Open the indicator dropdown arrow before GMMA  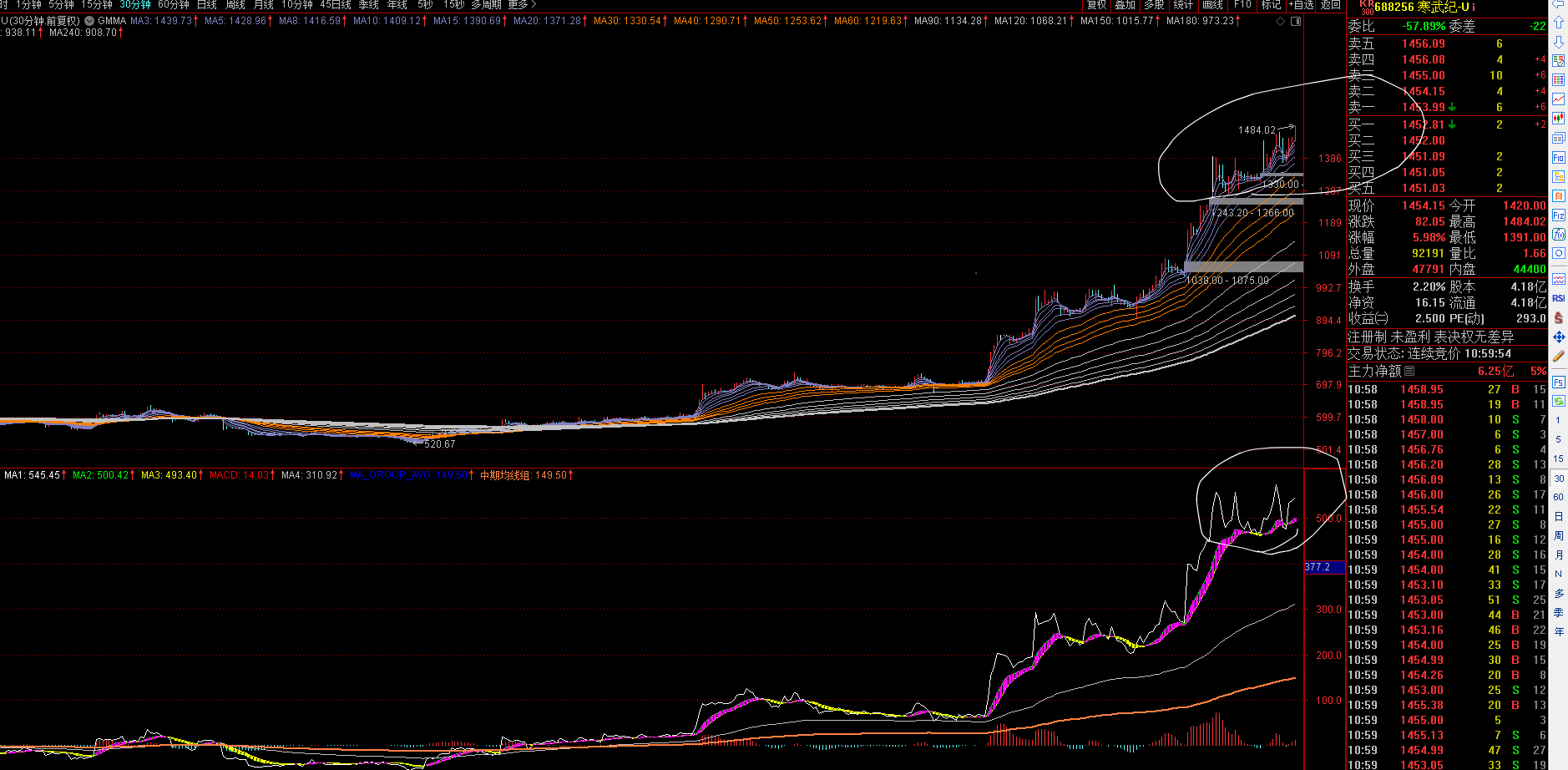pyautogui.click(x=89, y=21)
